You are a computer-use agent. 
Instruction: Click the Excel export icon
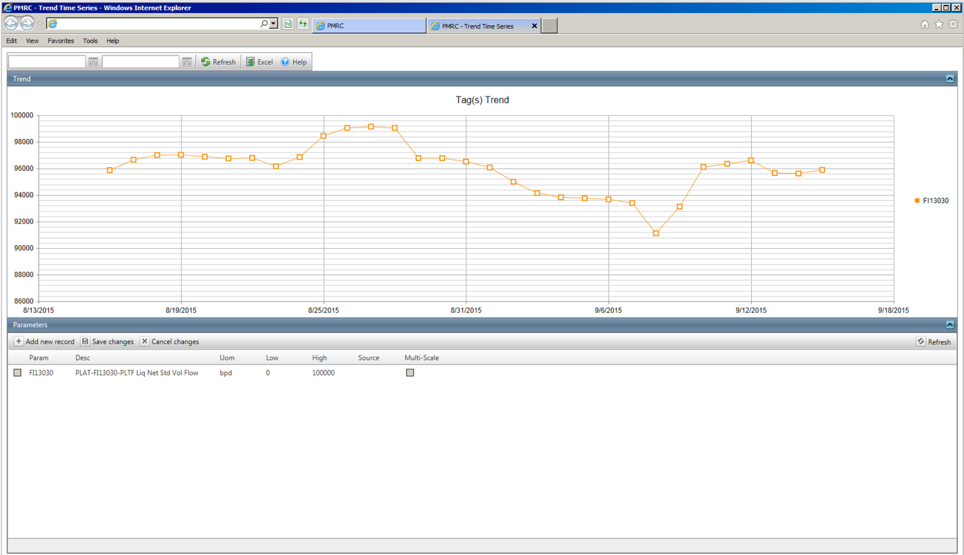tap(251, 62)
